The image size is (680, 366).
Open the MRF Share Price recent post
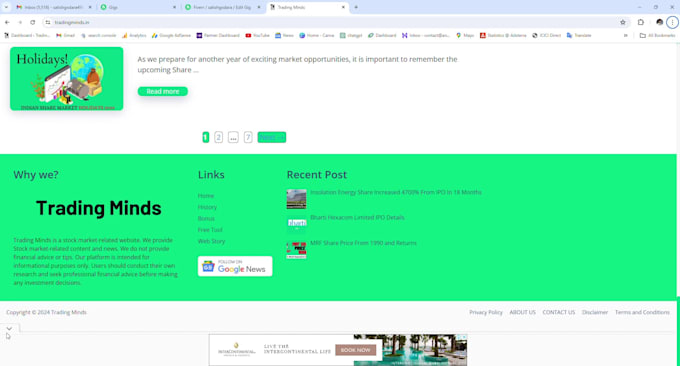[x=363, y=243]
